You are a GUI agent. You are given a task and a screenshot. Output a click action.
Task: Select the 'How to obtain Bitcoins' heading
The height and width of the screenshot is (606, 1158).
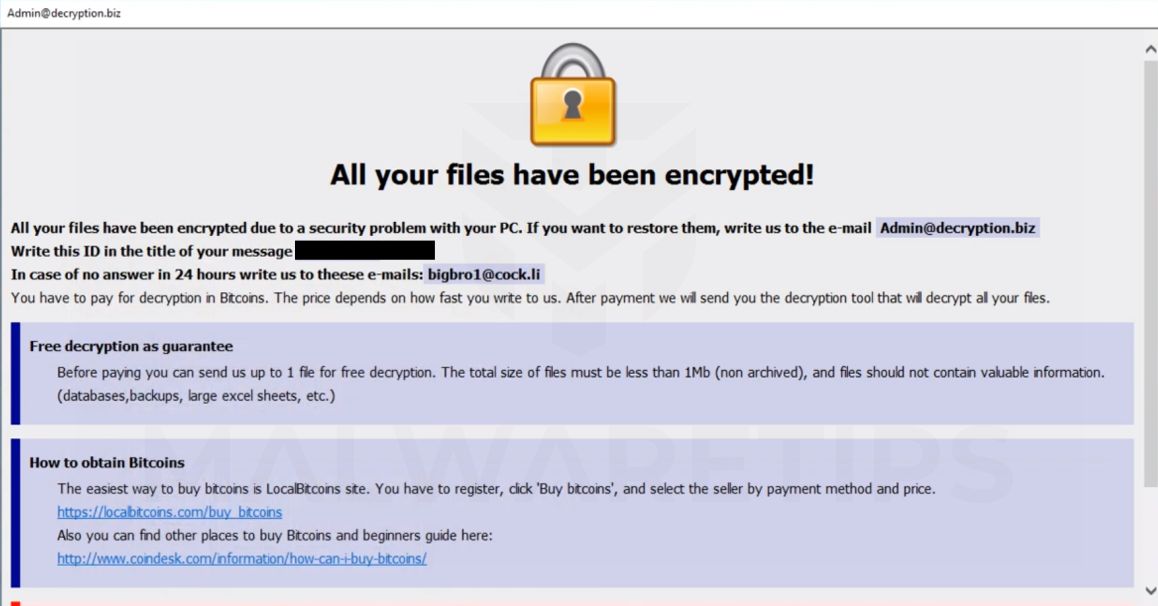[107, 462]
